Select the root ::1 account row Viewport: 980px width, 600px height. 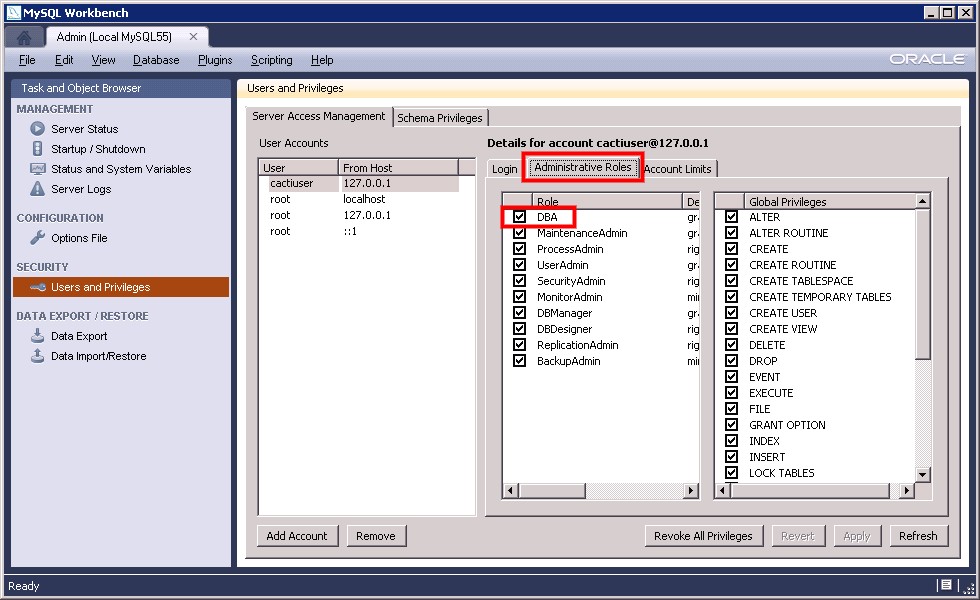pyautogui.click(x=359, y=231)
